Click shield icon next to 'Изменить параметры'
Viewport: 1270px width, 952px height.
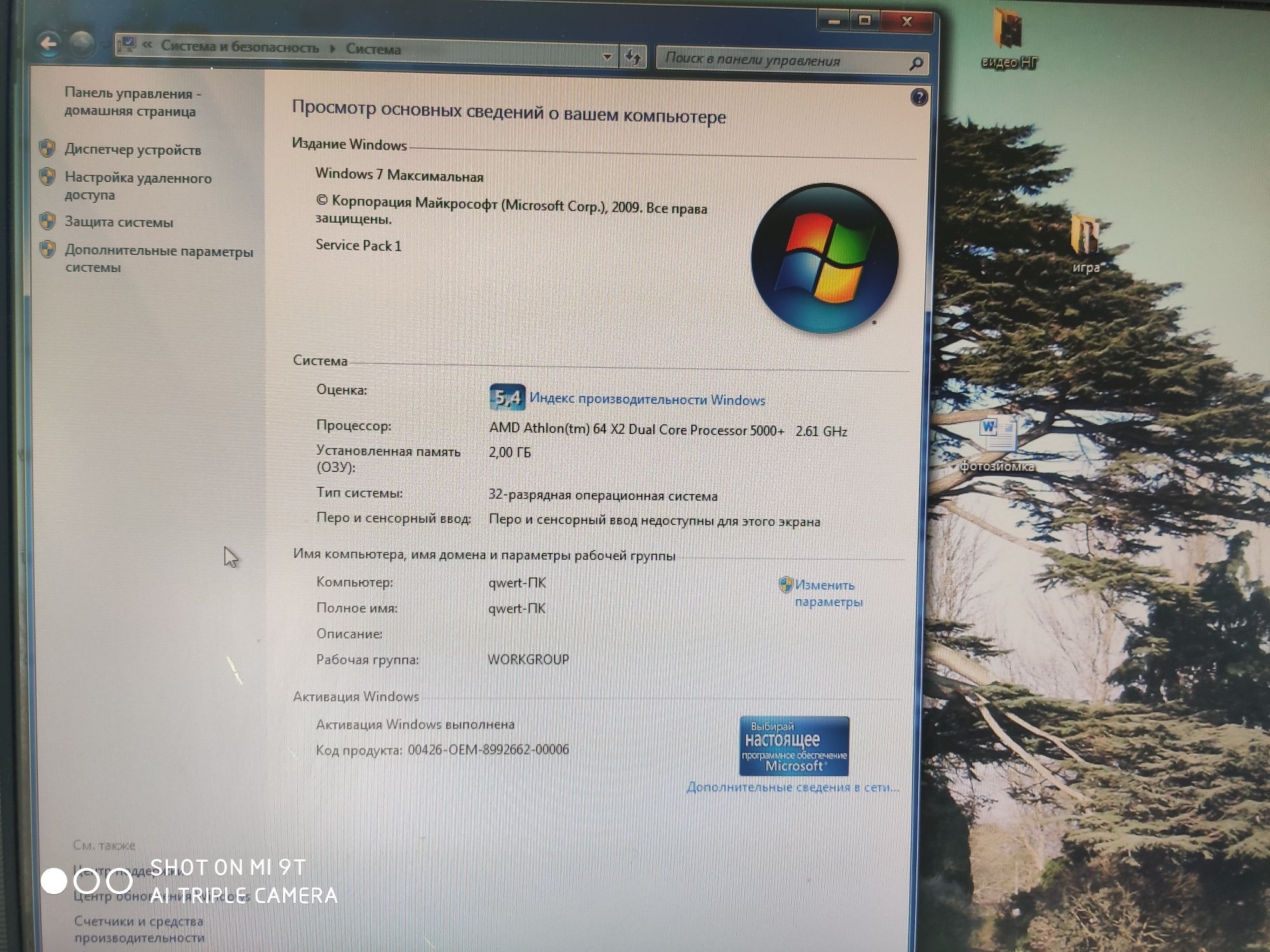(785, 585)
